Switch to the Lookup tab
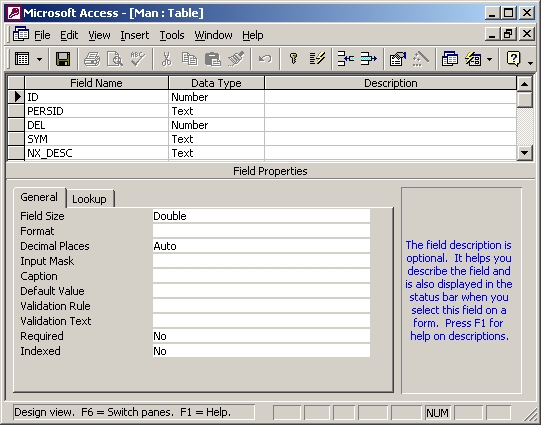Viewport: 541px width, 425px height. 90,199
